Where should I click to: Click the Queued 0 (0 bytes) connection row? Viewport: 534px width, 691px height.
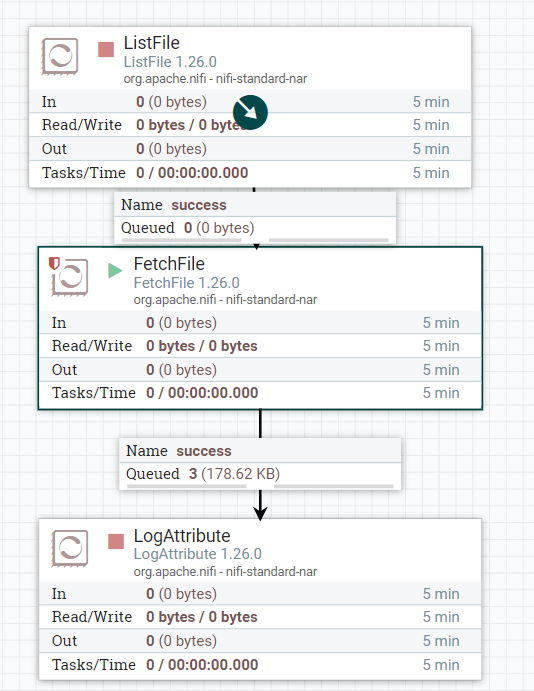(x=255, y=228)
